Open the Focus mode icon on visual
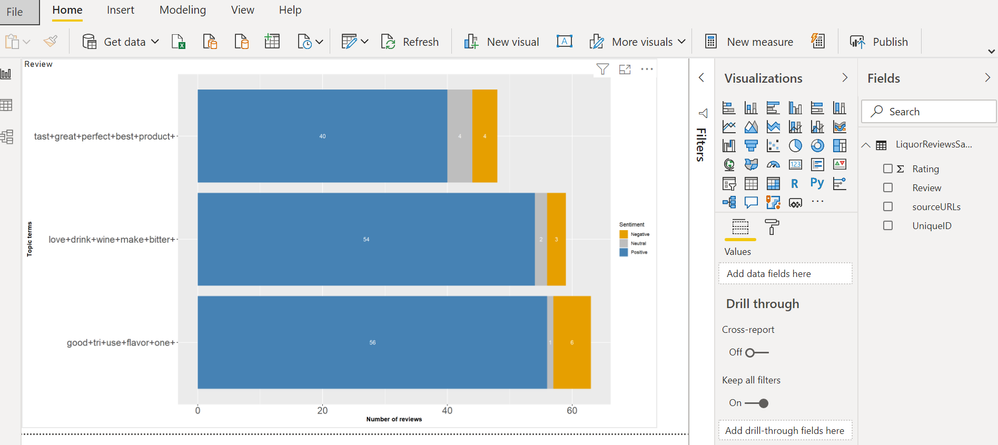The image size is (998, 445). (625, 69)
